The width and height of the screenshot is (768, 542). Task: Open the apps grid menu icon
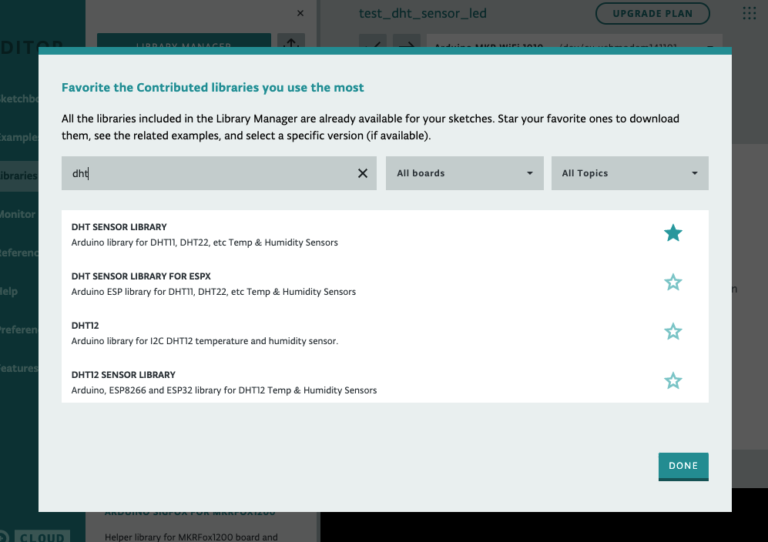click(749, 13)
